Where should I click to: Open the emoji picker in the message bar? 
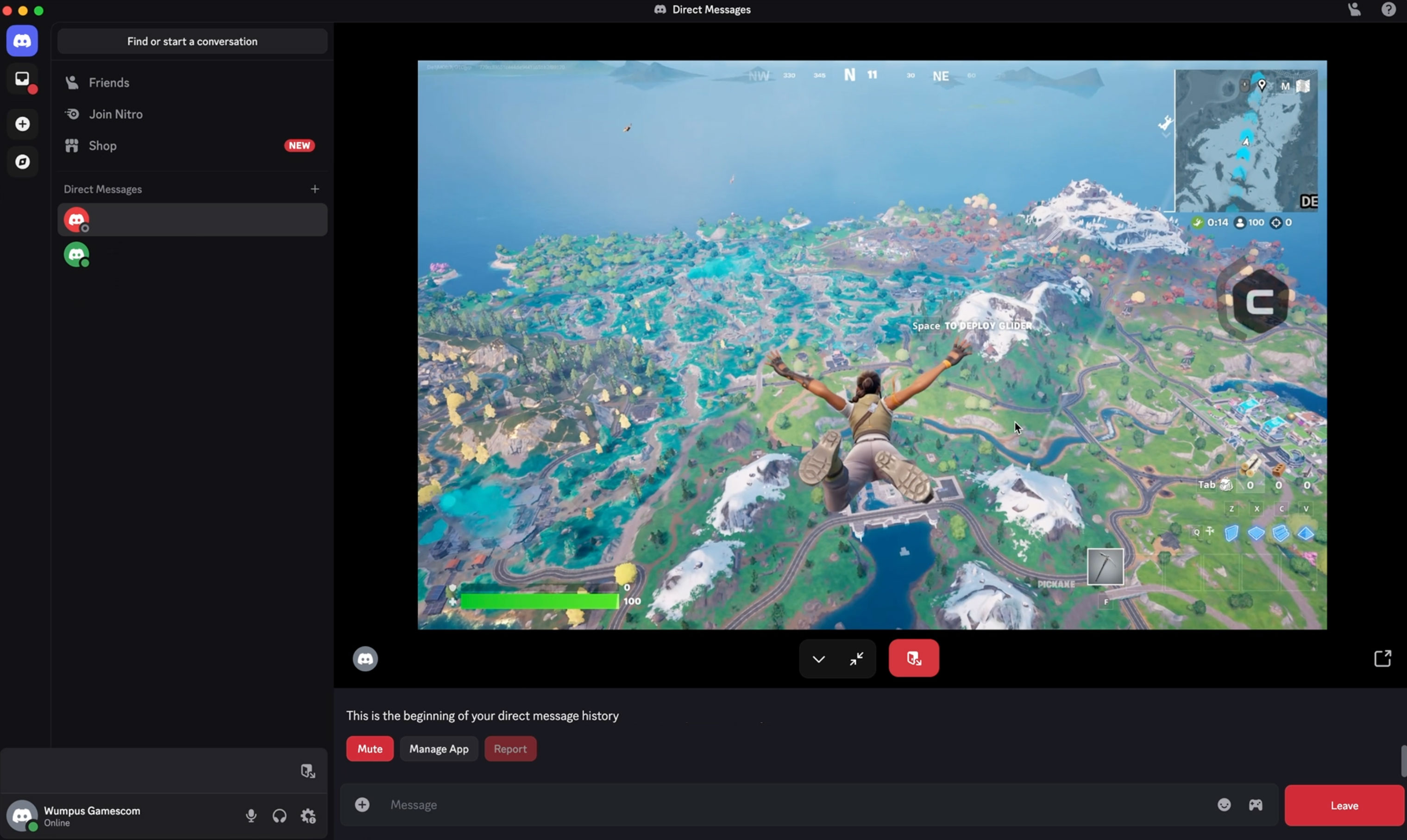click(1224, 805)
